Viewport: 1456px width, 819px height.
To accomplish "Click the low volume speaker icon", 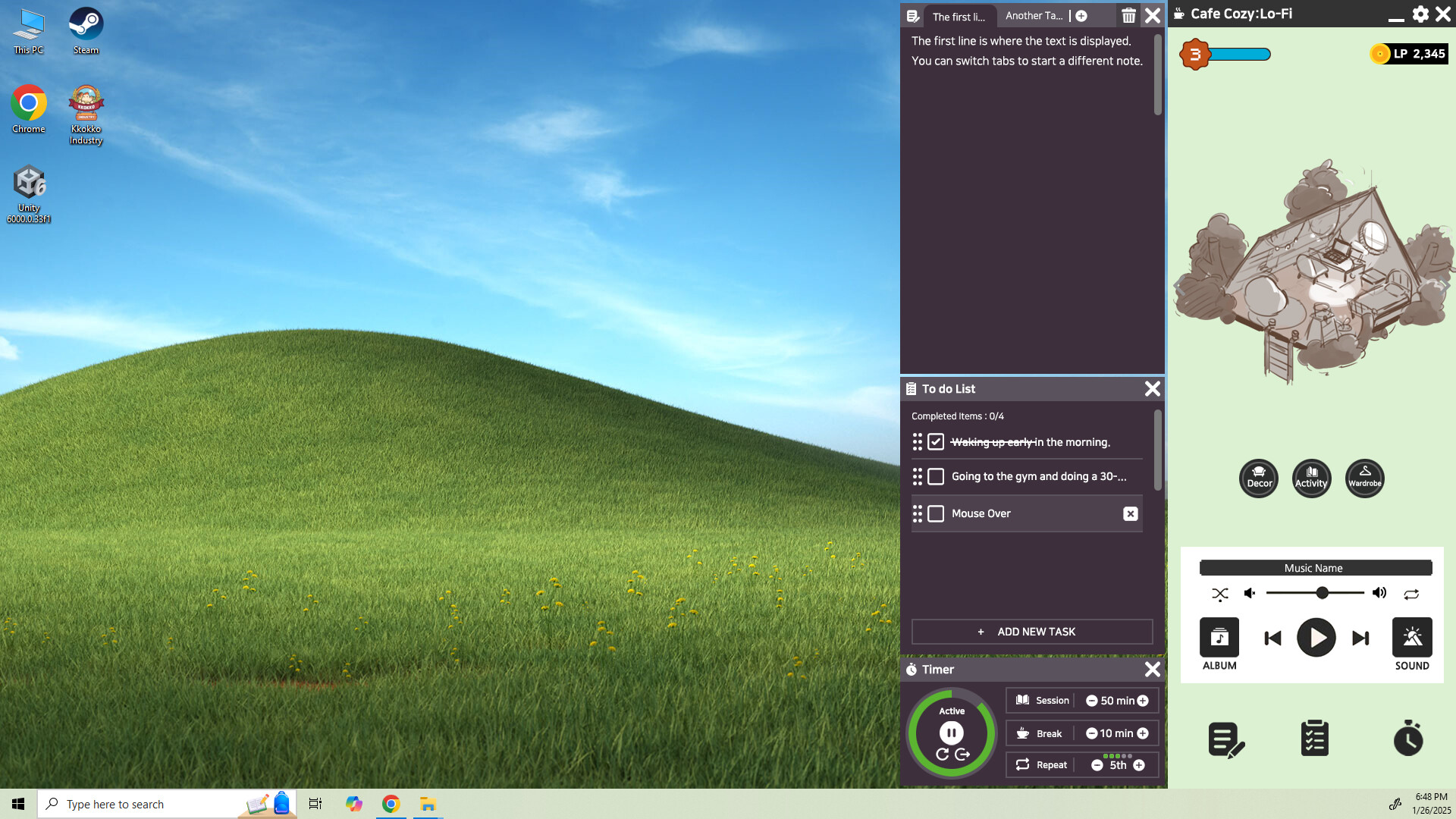I will tap(1250, 593).
